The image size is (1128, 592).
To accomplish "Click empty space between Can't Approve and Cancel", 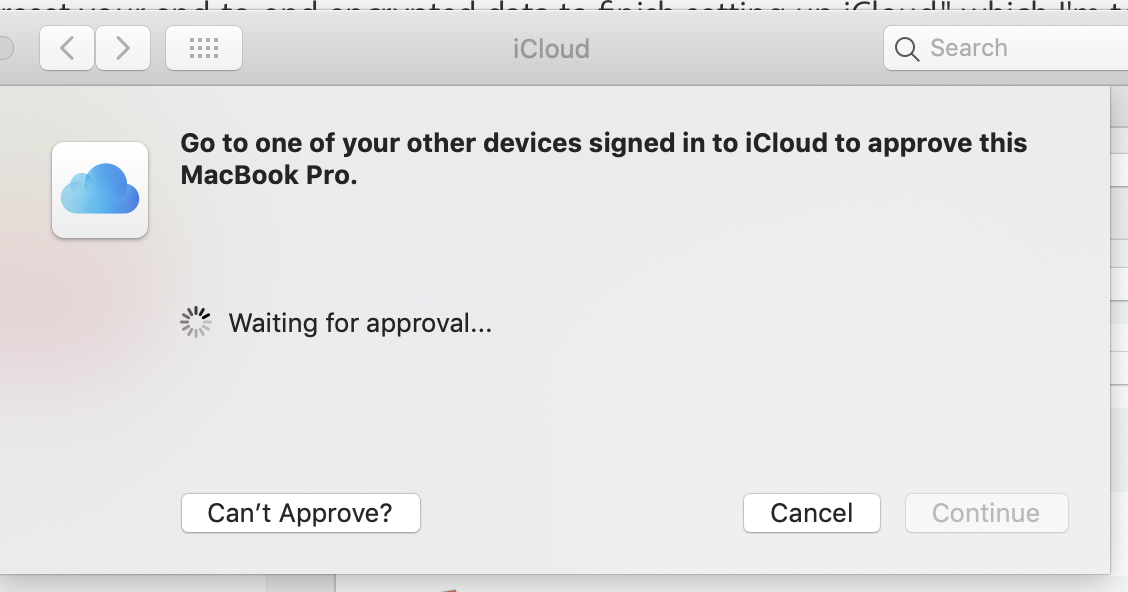I will (580, 513).
